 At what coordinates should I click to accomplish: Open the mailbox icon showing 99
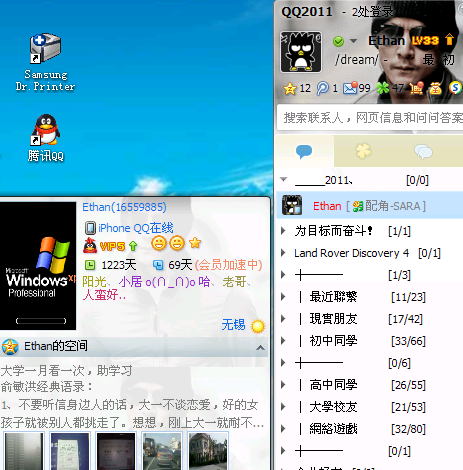click(x=350, y=88)
